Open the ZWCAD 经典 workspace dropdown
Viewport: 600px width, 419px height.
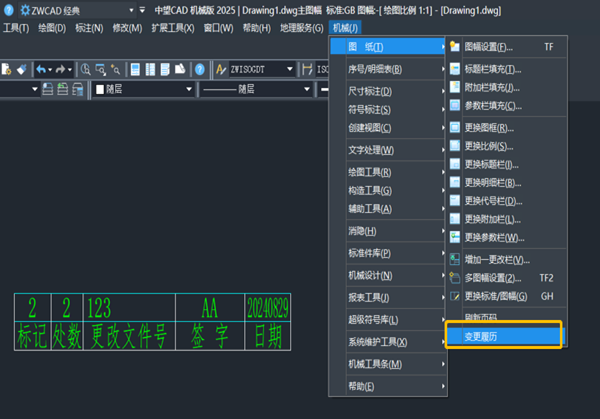click(131, 10)
